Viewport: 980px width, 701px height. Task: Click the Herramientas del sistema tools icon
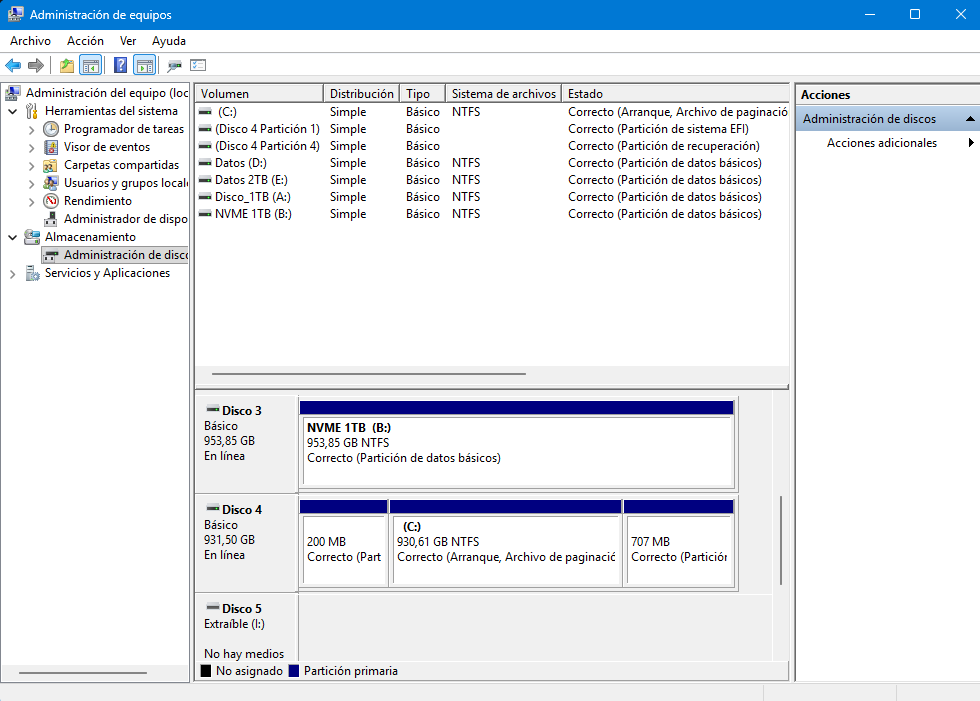(x=32, y=111)
